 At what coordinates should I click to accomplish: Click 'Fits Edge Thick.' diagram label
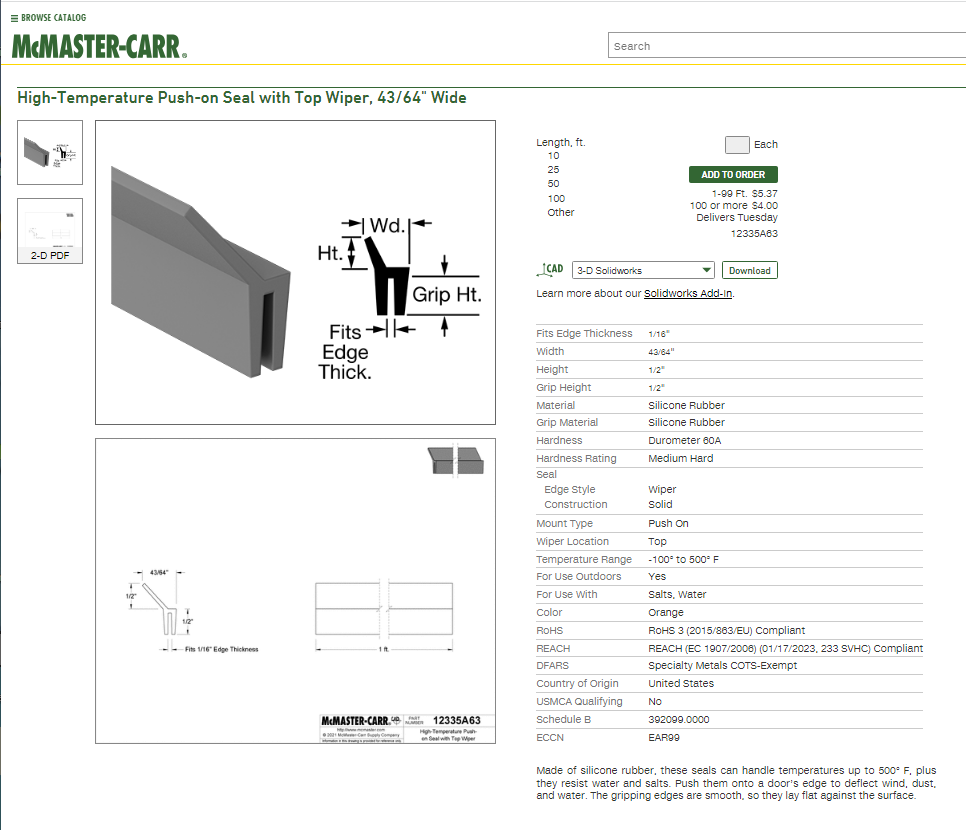click(x=346, y=352)
